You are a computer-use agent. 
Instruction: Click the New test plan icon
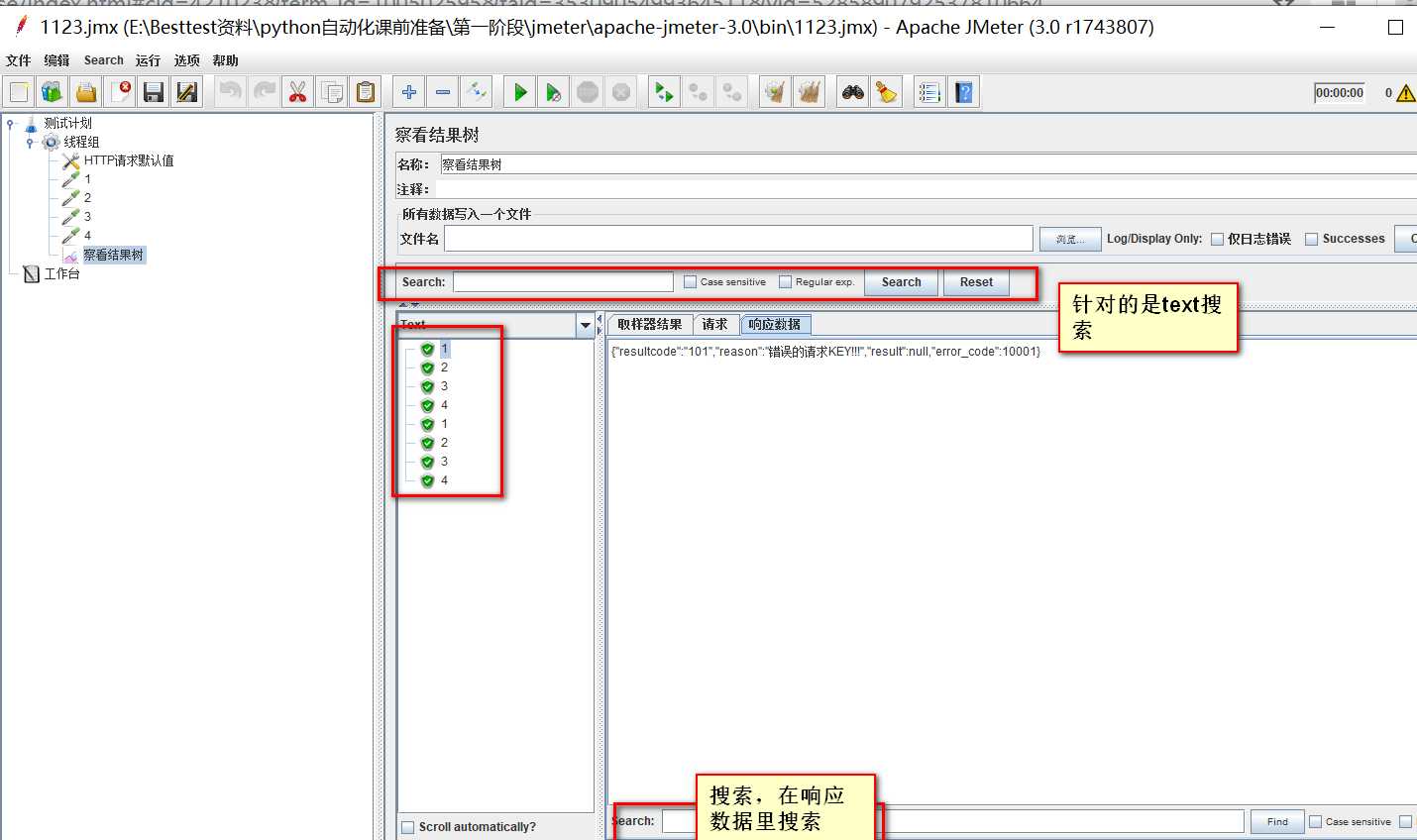point(19,92)
